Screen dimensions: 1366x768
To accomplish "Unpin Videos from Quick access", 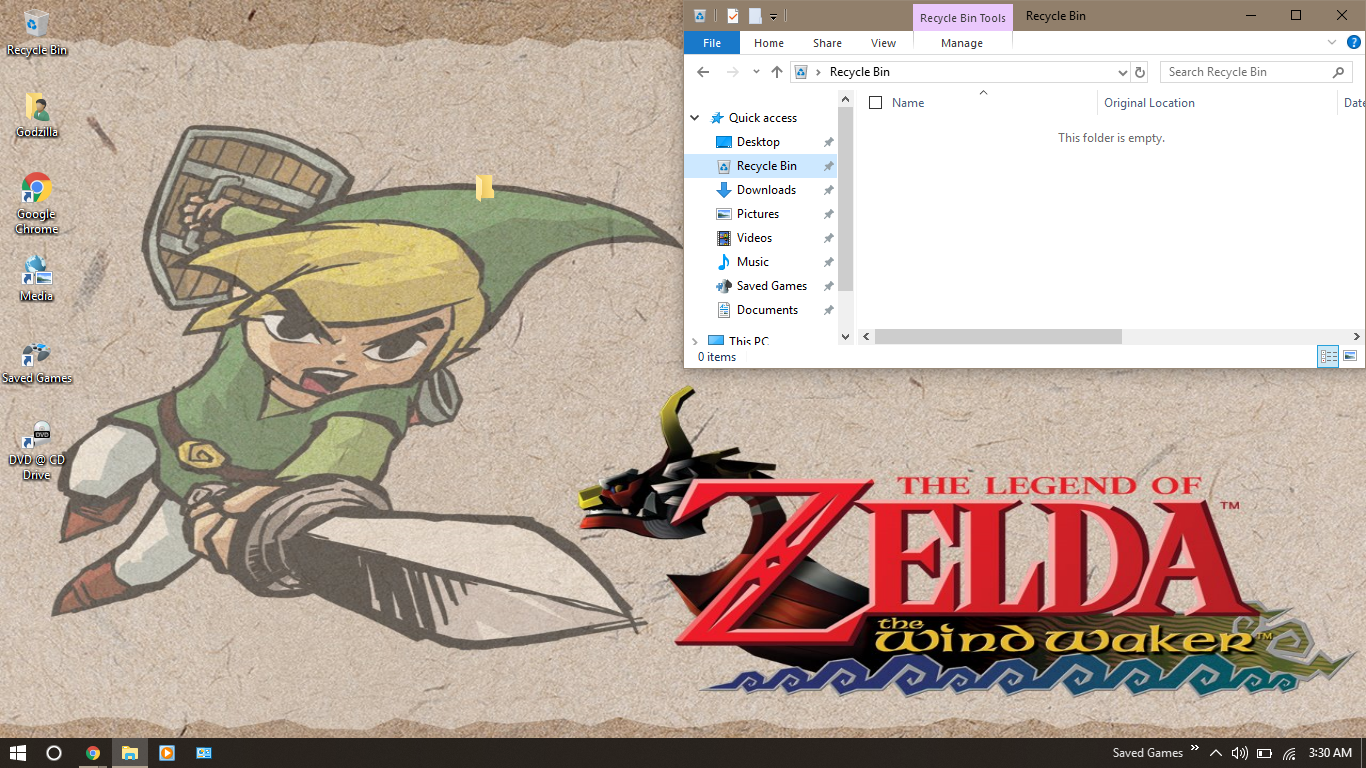I will pos(828,238).
